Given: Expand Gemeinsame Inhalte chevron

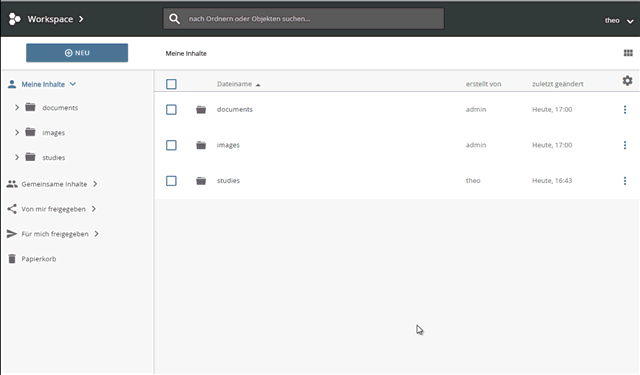Looking at the screenshot, I should coord(95,184).
